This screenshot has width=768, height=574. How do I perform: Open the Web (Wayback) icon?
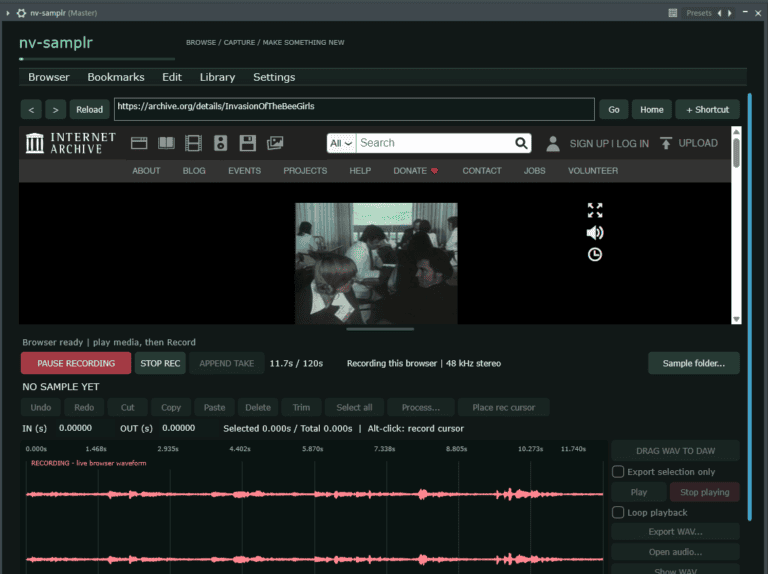point(139,143)
